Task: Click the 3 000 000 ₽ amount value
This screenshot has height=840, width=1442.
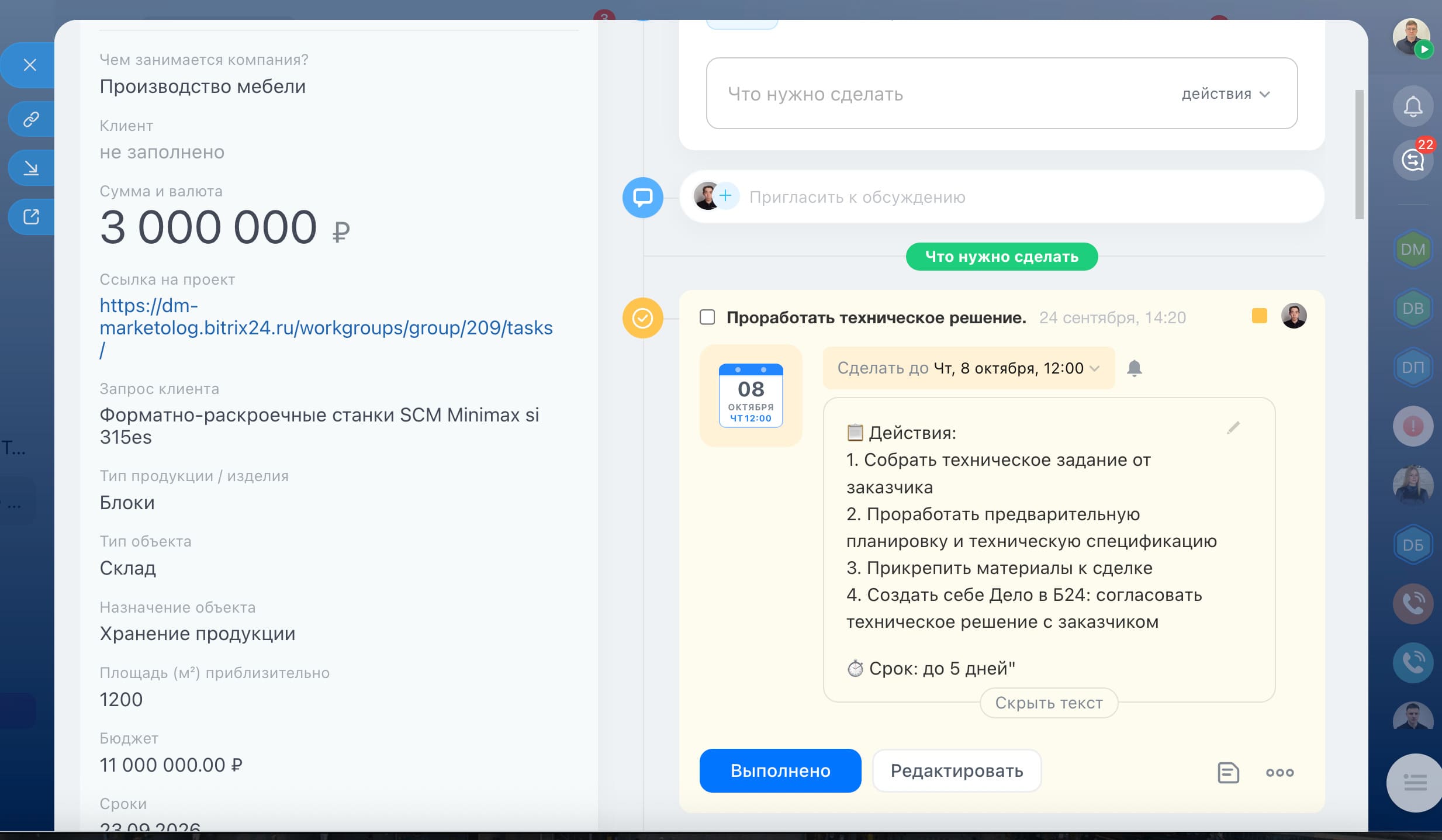Action: pyautogui.click(x=224, y=227)
